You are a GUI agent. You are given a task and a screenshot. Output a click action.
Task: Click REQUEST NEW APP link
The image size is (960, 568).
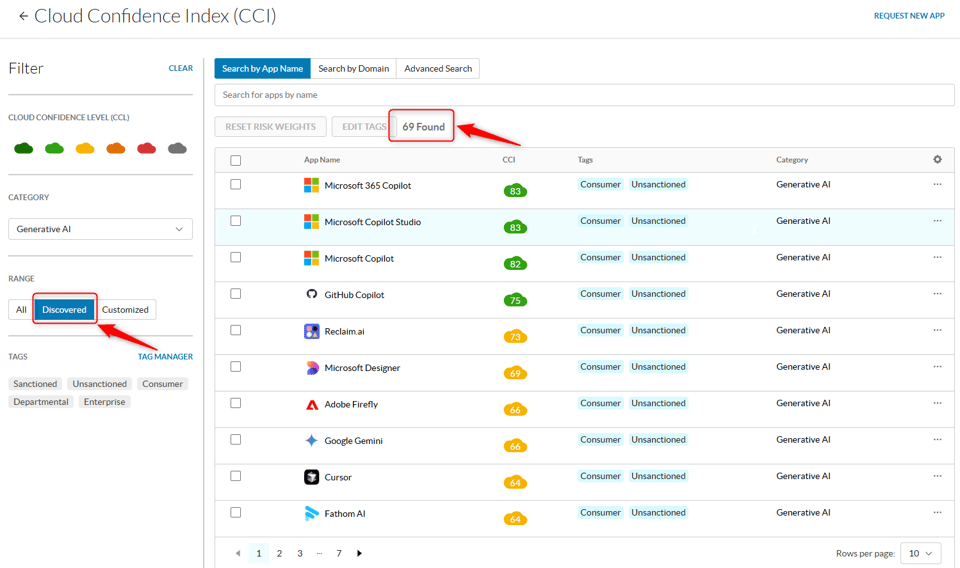click(x=909, y=16)
